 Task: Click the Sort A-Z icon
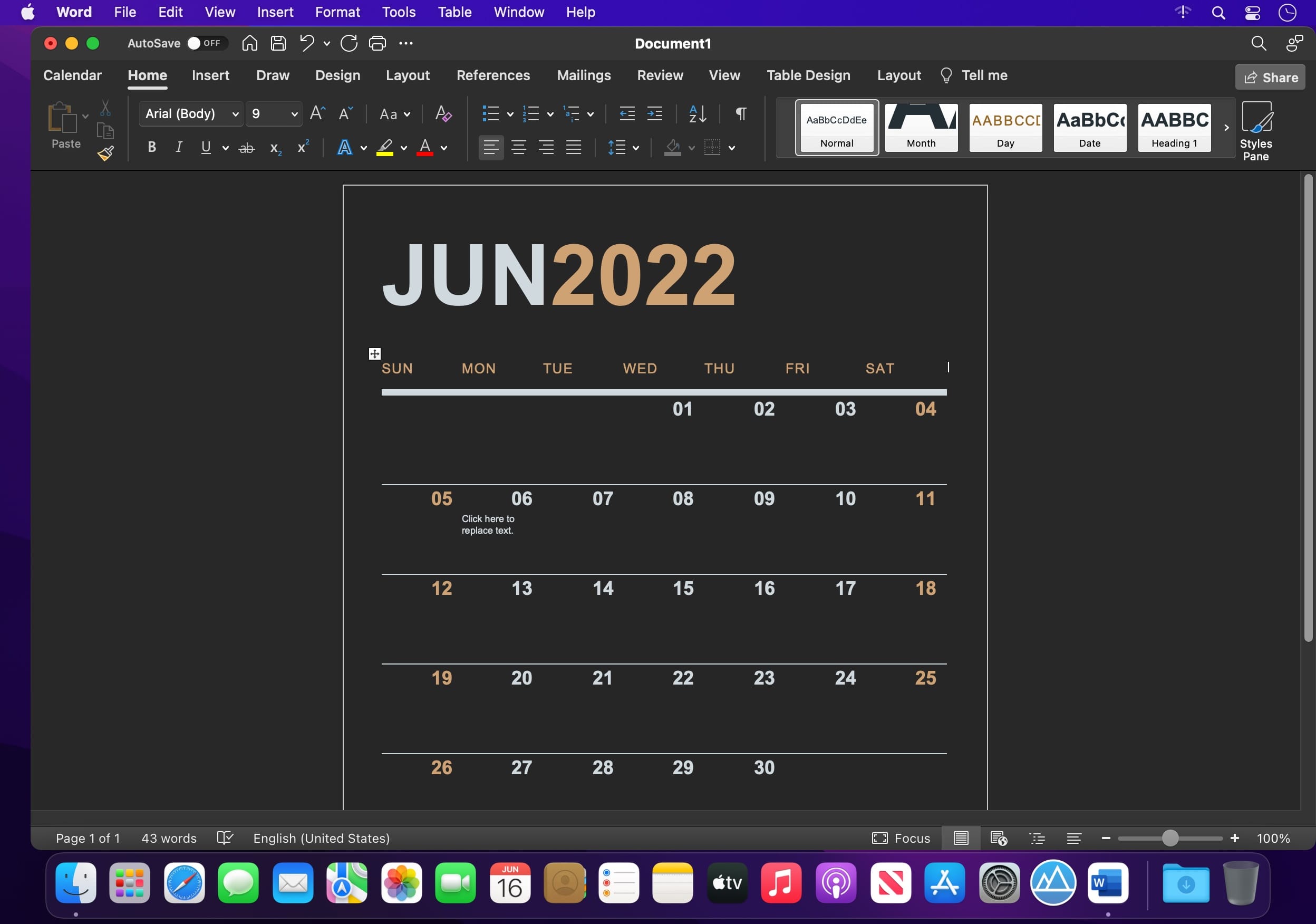click(x=697, y=113)
